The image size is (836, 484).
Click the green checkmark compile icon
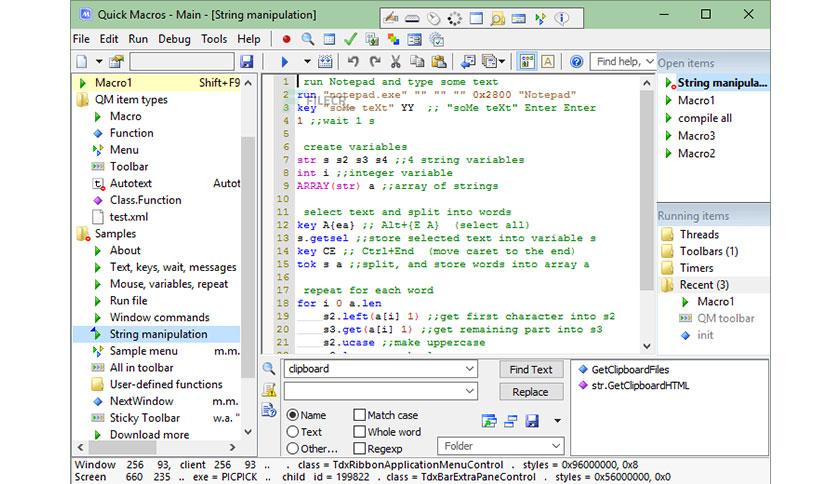tap(350, 39)
